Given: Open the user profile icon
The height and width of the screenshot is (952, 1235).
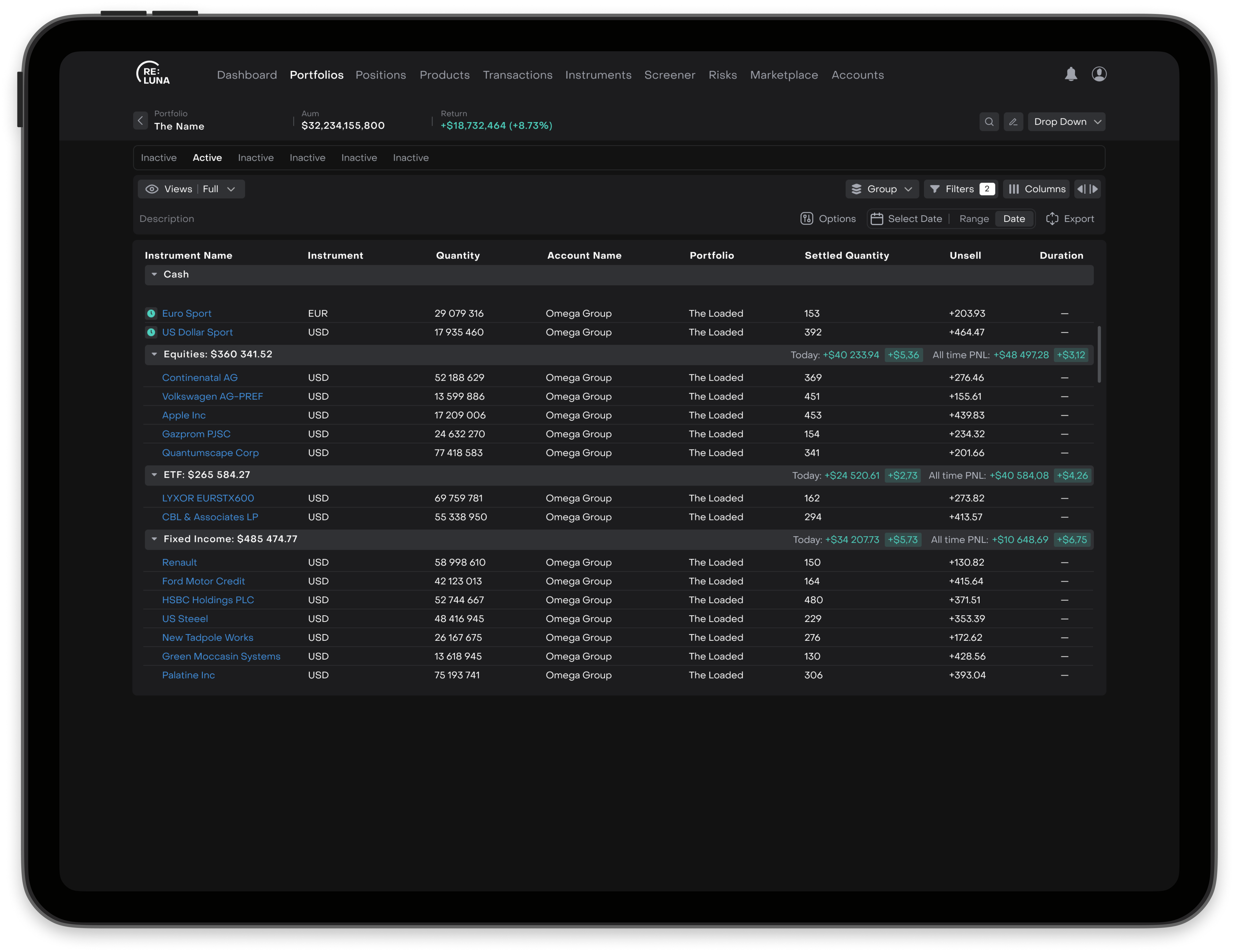Looking at the screenshot, I should (1099, 74).
